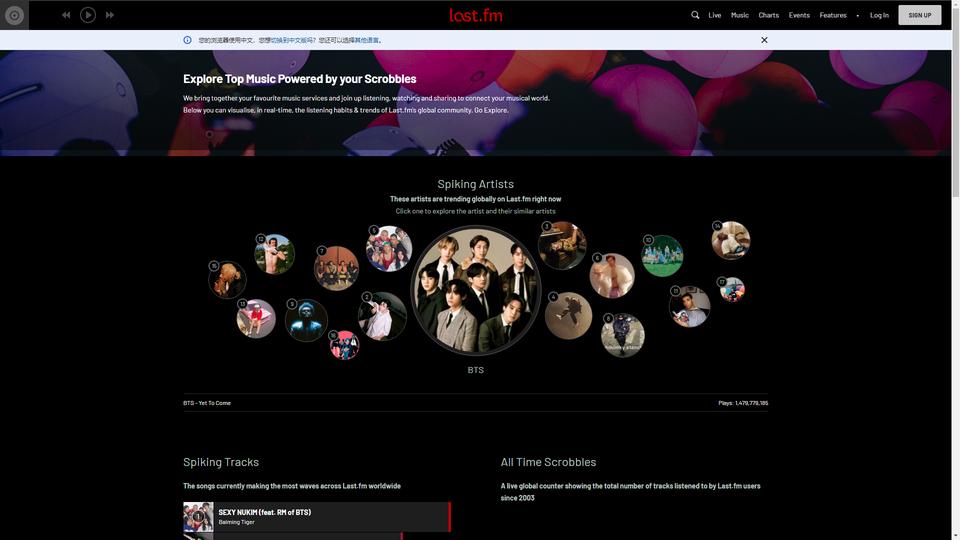The width and height of the screenshot is (960, 540).
Task: Click the BTS artist name label
Action: tap(476, 370)
